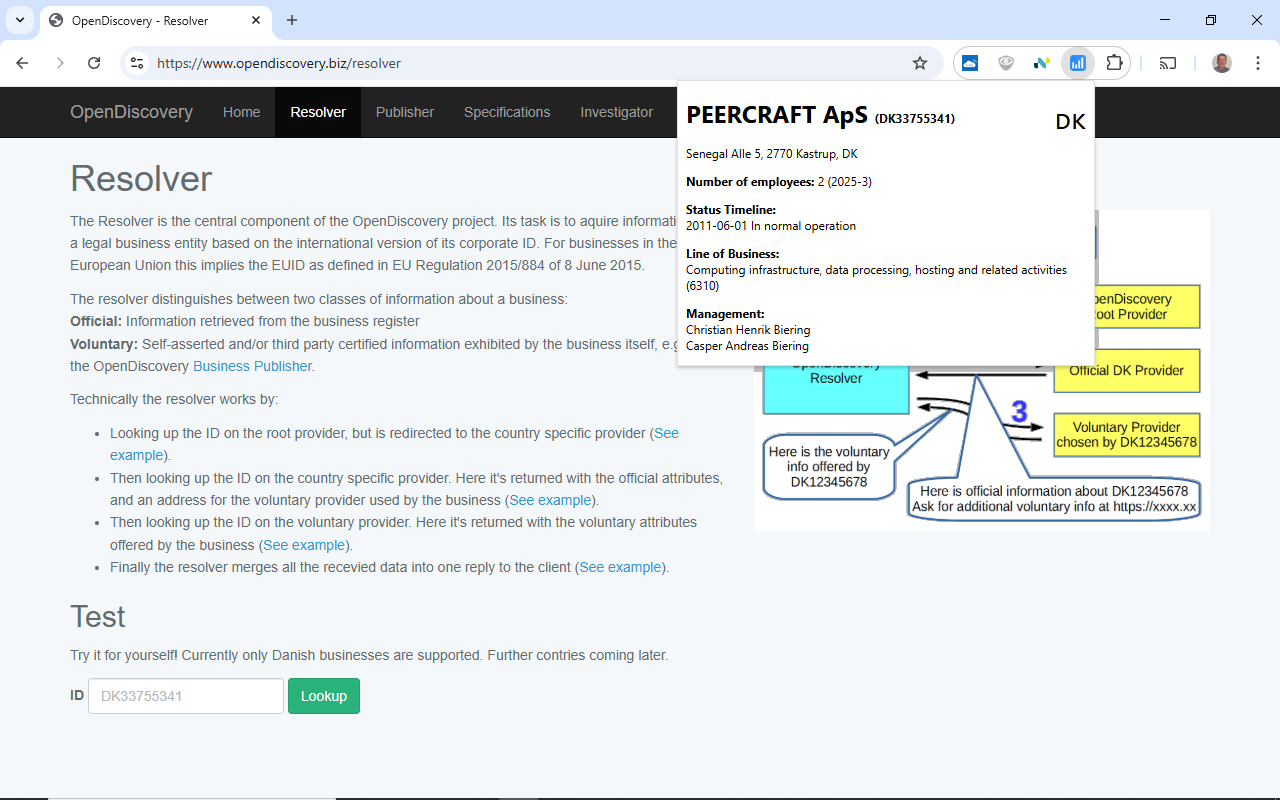
Task: Click the Cast media icon
Action: click(x=1168, y=63)
